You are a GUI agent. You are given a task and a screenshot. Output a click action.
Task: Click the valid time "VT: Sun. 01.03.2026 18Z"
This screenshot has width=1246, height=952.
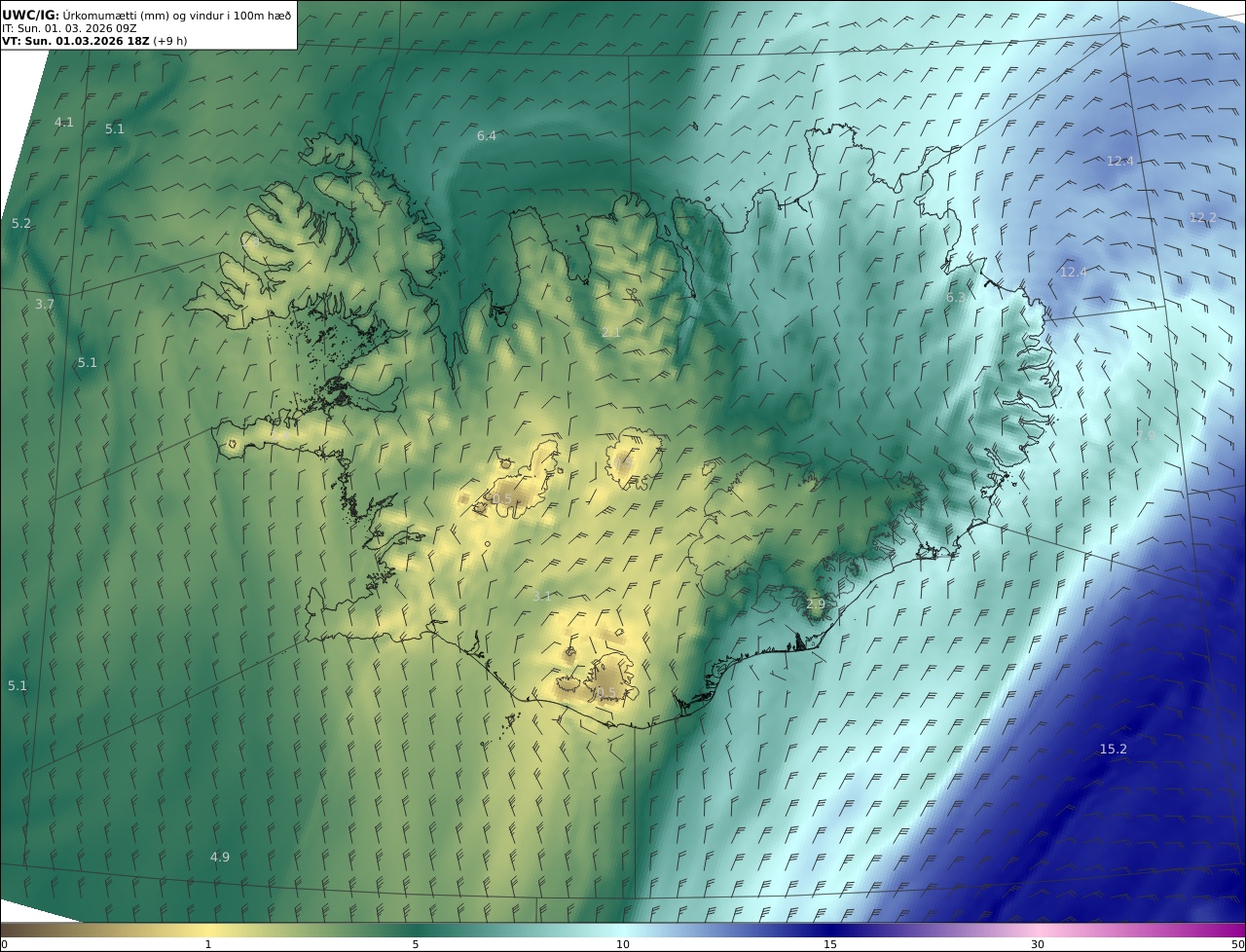click(74, 41)
